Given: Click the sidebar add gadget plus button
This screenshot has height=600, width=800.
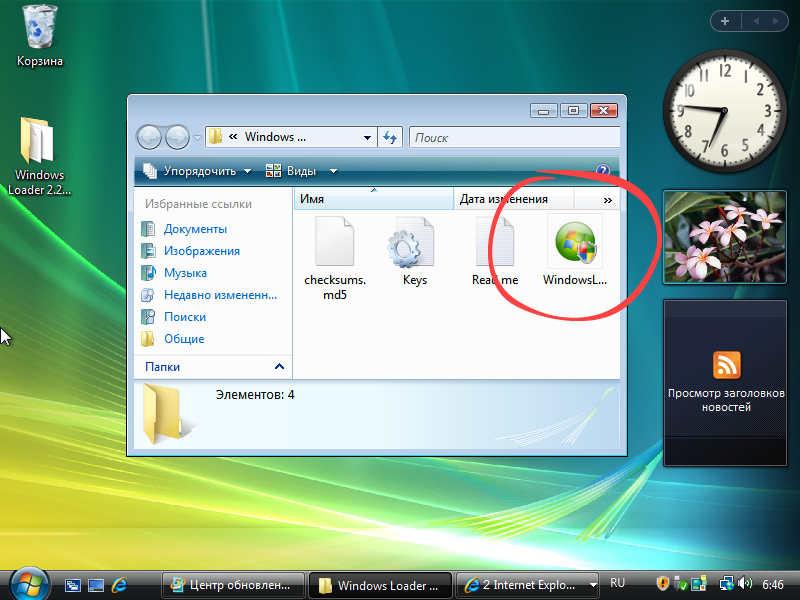Looking at the screenshot, I should 725,21.
